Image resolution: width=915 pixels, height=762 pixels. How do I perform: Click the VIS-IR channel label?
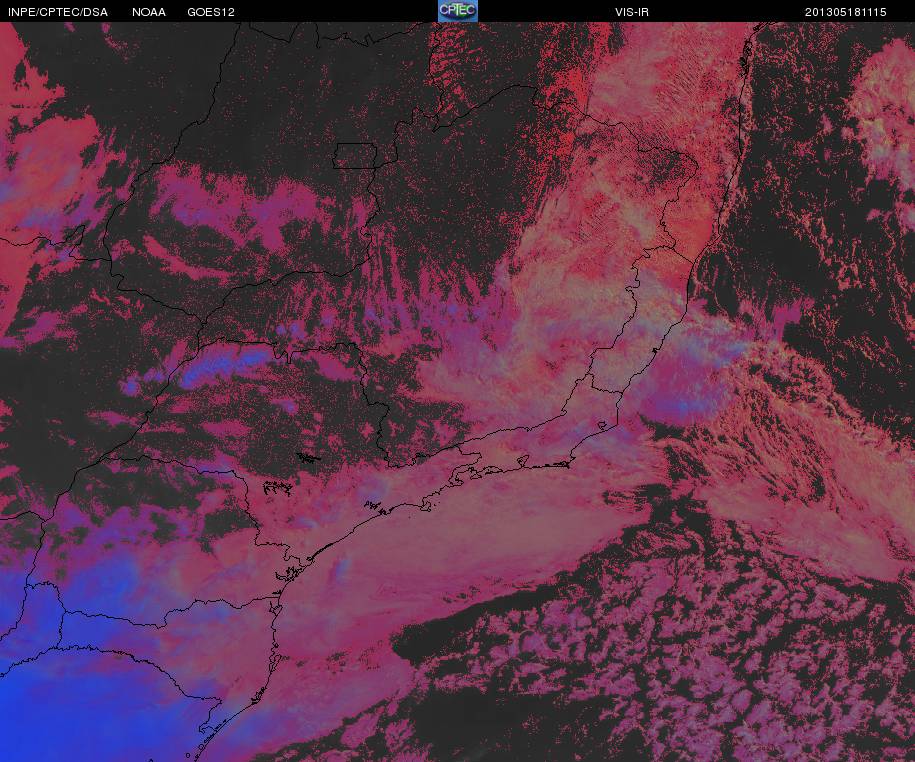point(631,12)
